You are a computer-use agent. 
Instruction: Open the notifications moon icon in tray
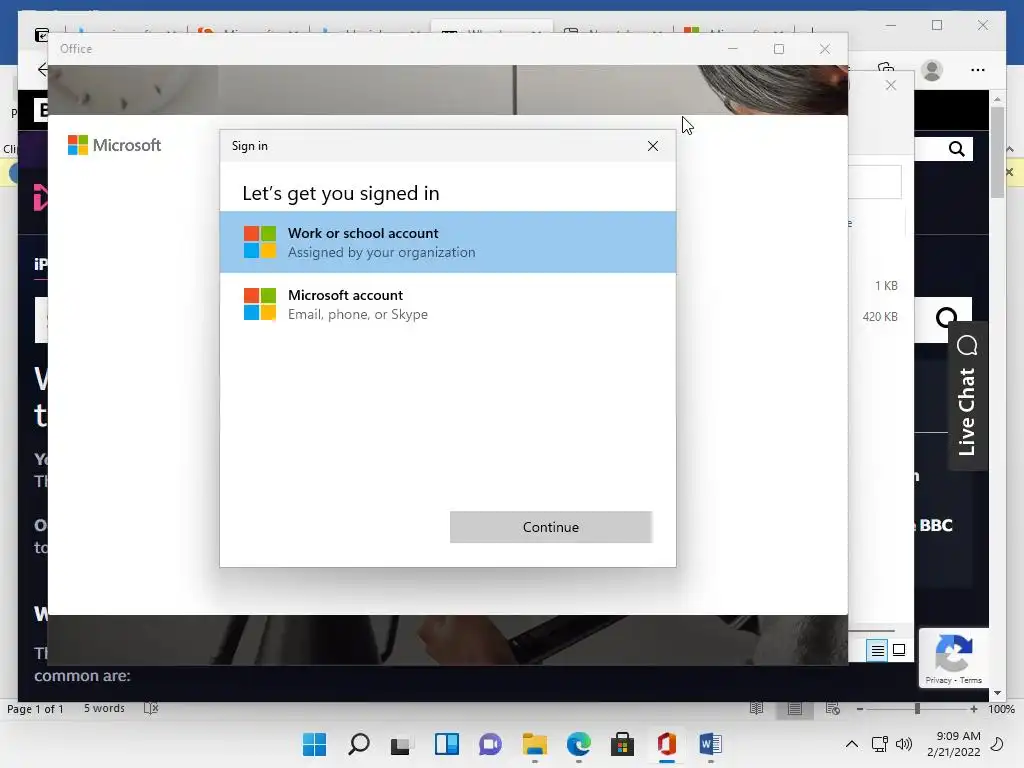click(997, 744)
